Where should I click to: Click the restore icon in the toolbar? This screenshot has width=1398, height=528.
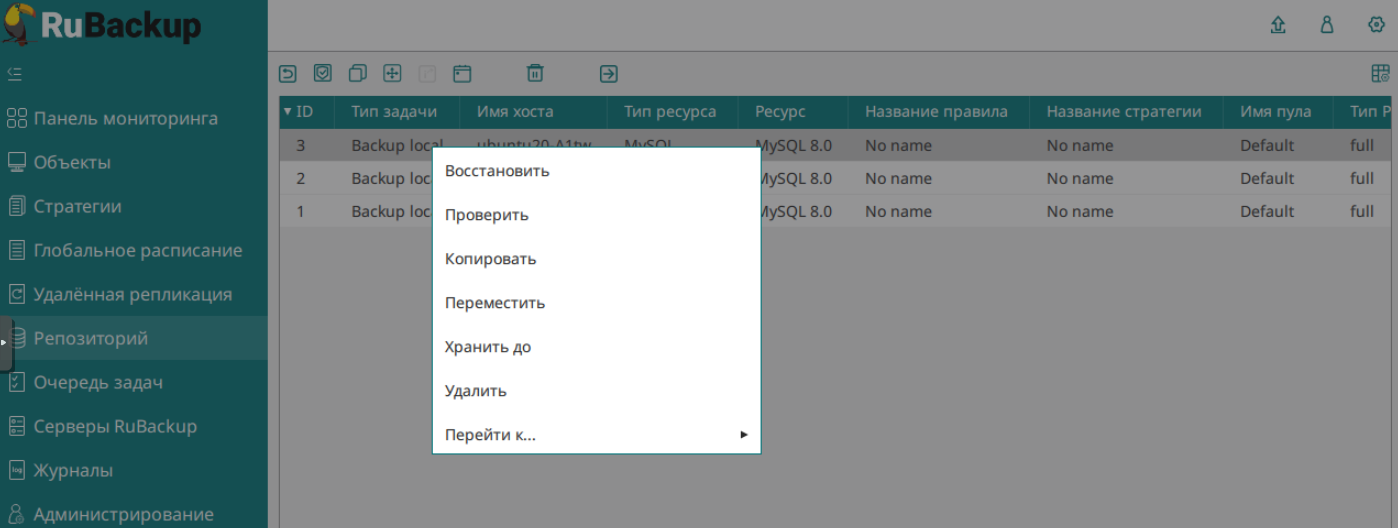[x=288, y=73]
